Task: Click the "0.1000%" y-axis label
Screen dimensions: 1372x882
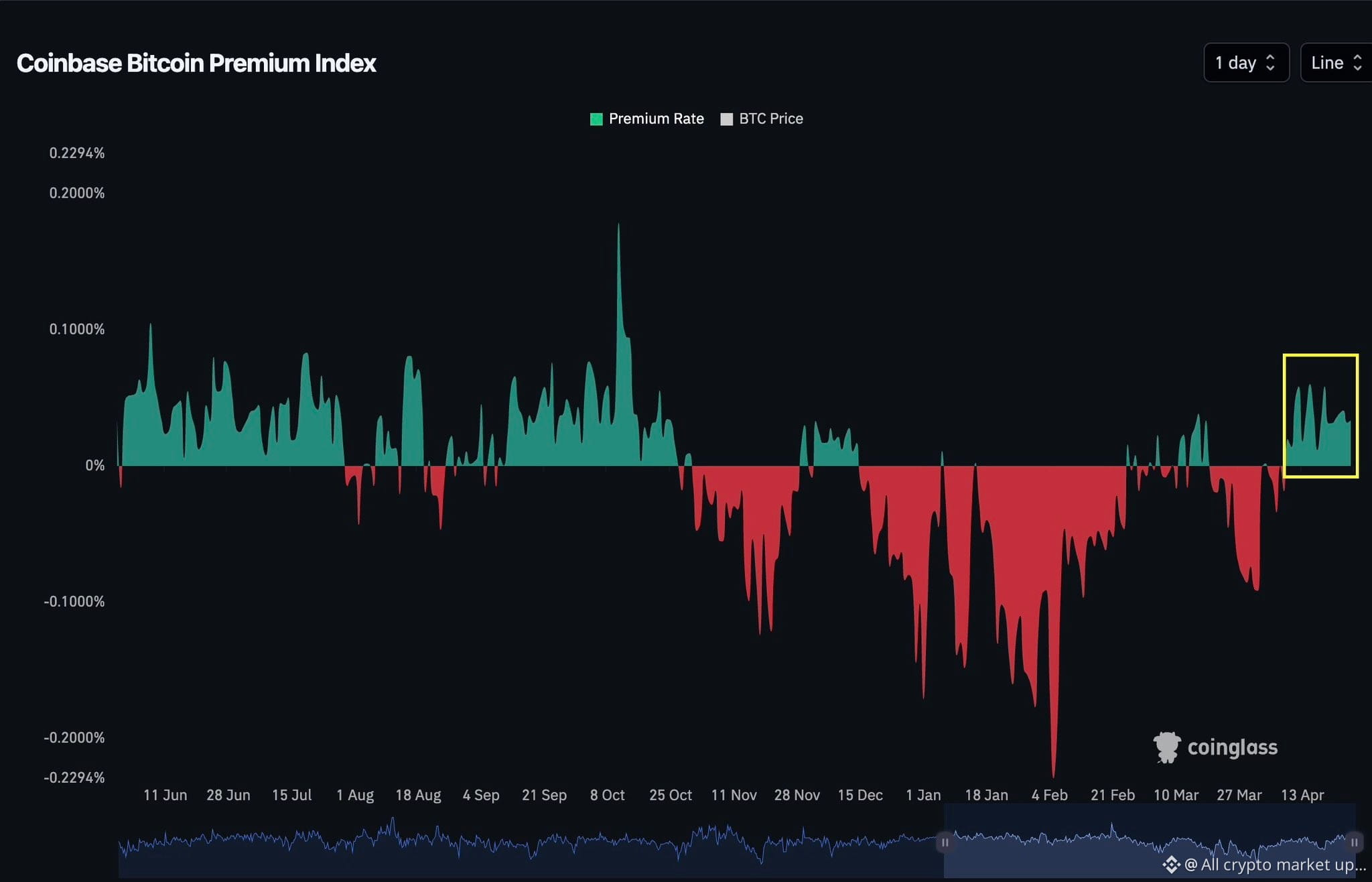Action: point(77,329)
